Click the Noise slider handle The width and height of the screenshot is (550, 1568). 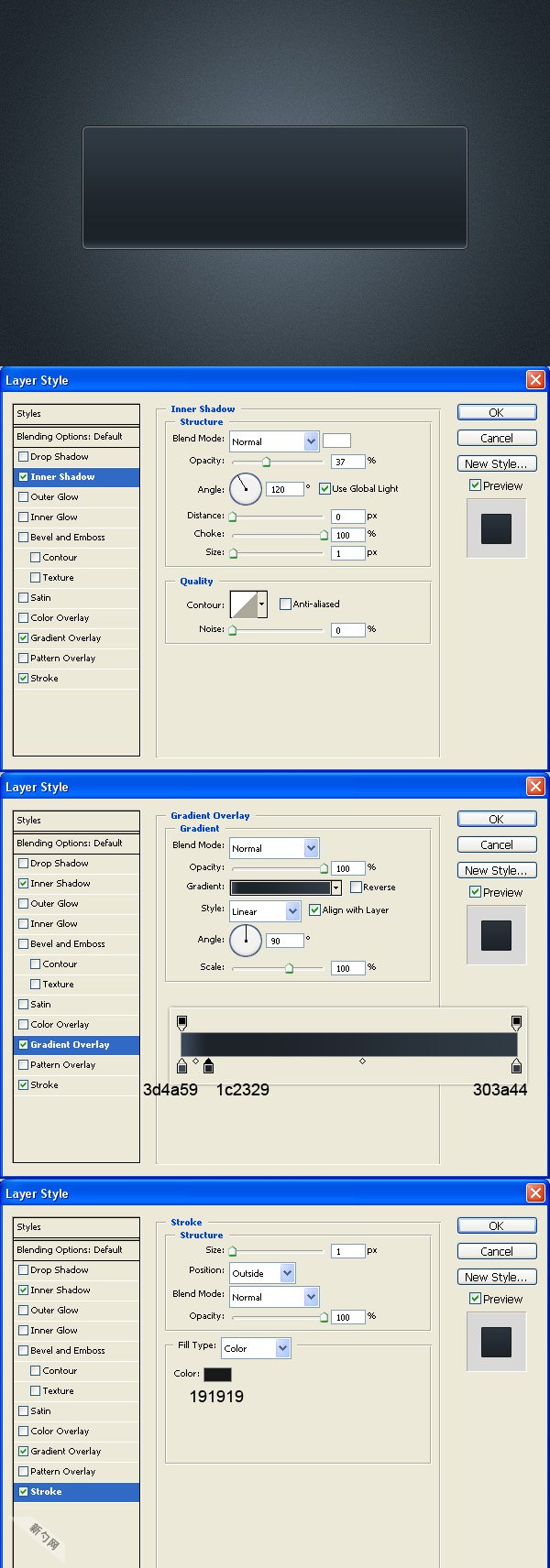[x=233, y=631]
